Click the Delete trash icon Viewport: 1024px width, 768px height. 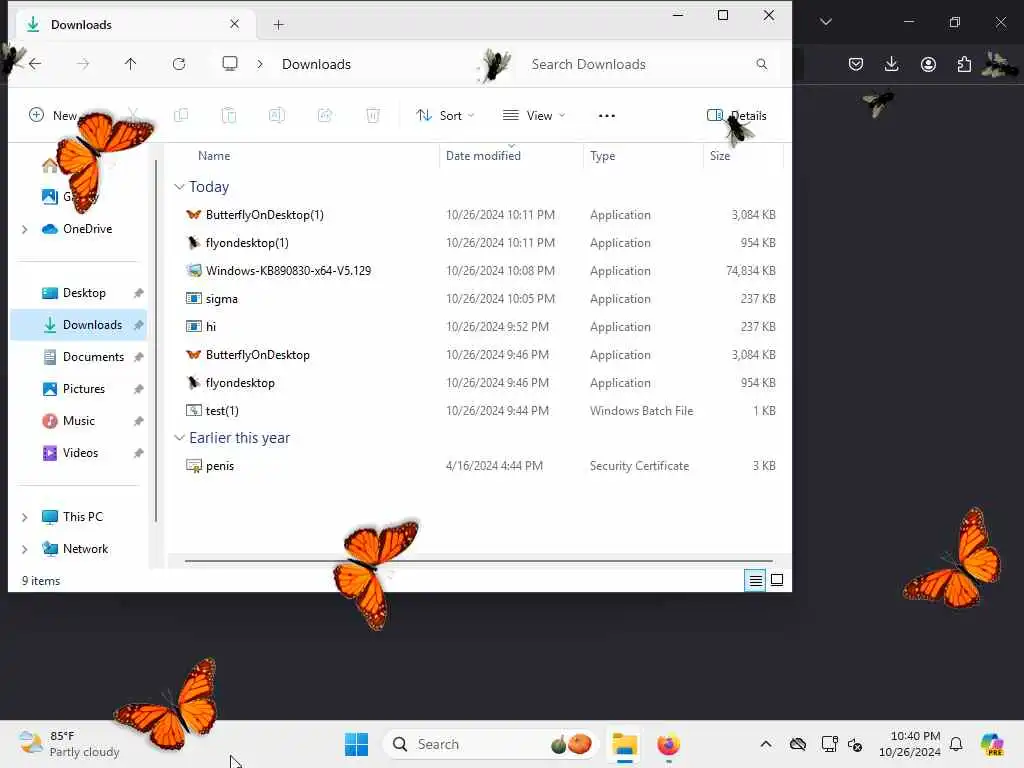373,116
